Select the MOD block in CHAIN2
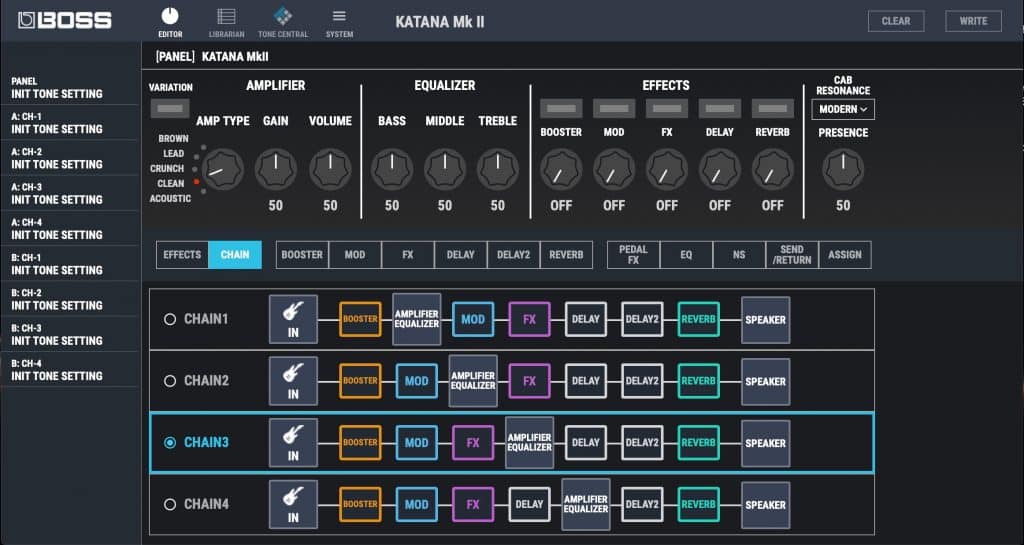 pos(417,381)
